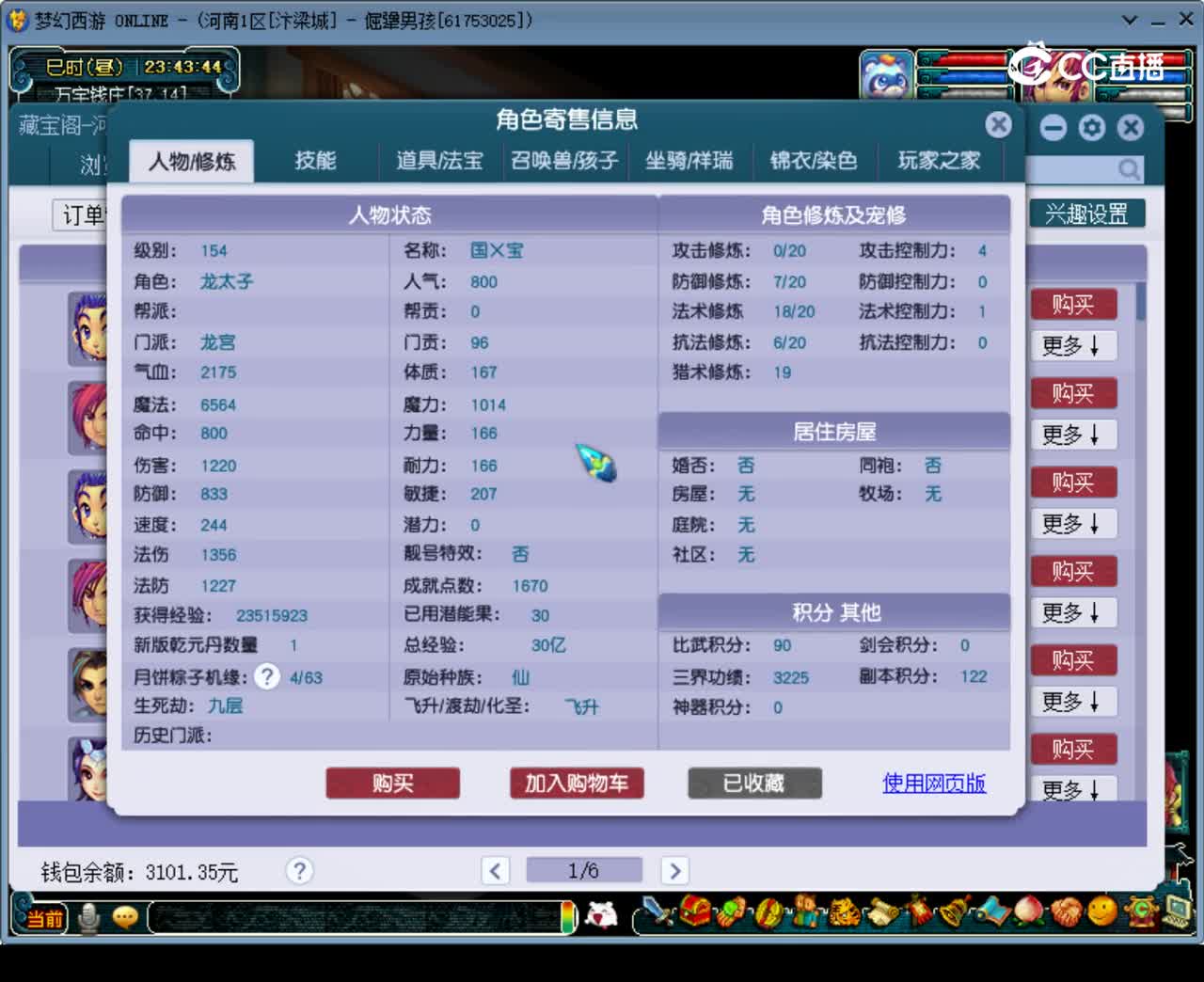
Task: Open the gear settings icon on the 藏宝阁 window
Action: 1092,128
